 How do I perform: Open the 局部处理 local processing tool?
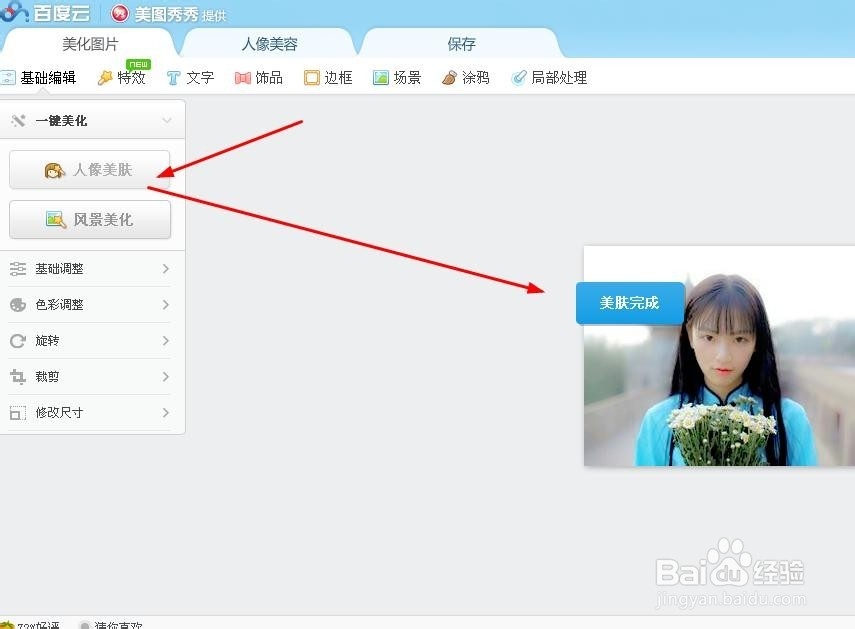click(x=549, y=78)
